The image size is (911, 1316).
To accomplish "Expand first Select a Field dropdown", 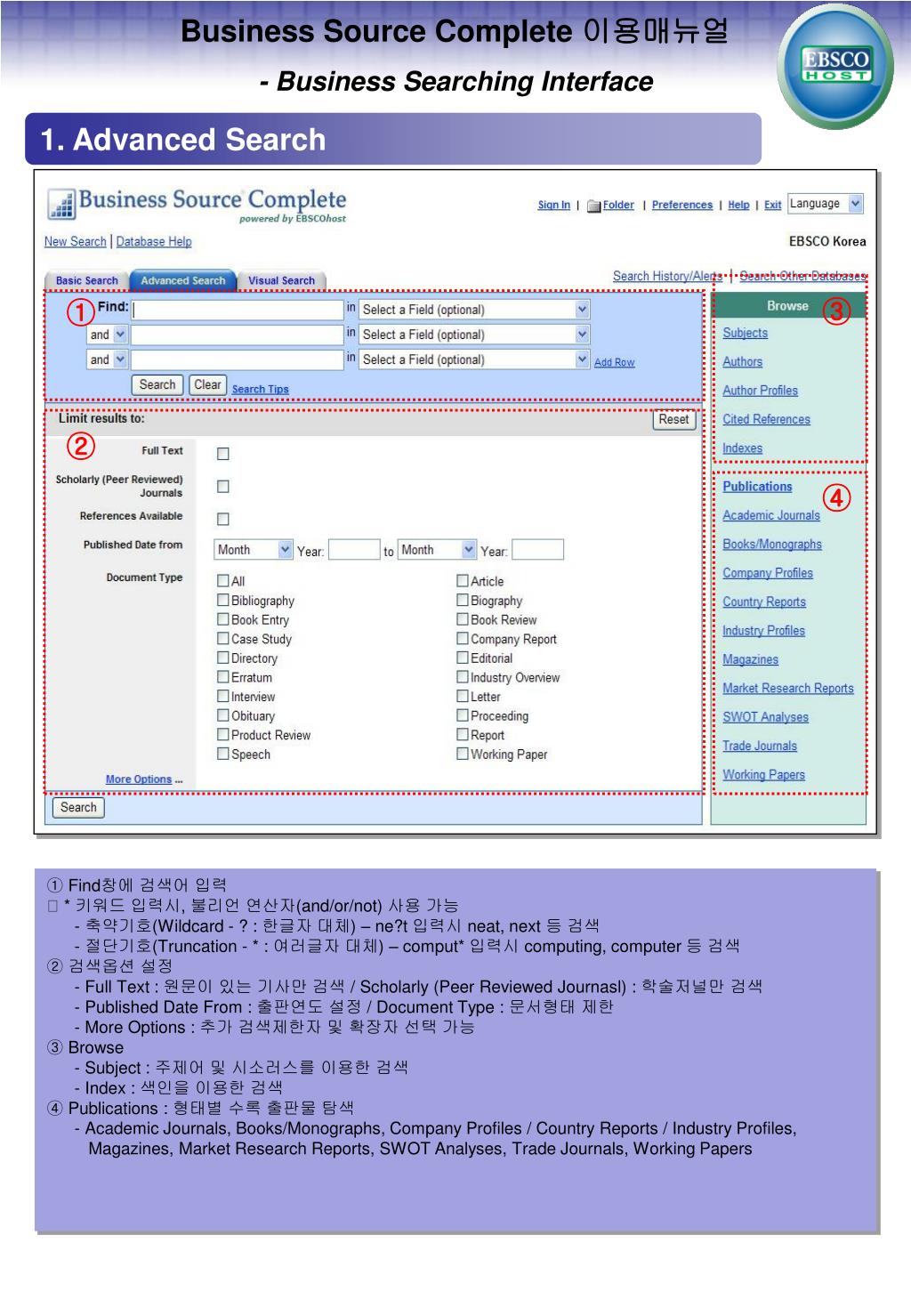I will (474, 310).
